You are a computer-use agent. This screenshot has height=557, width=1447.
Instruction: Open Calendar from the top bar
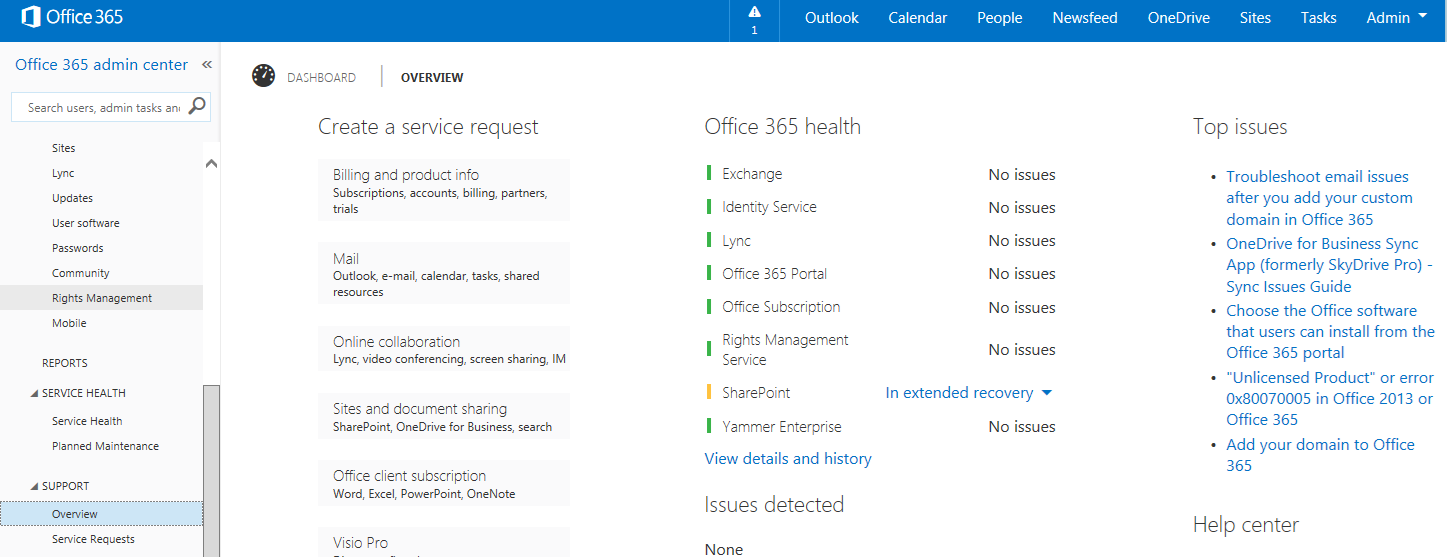[918, 17]
